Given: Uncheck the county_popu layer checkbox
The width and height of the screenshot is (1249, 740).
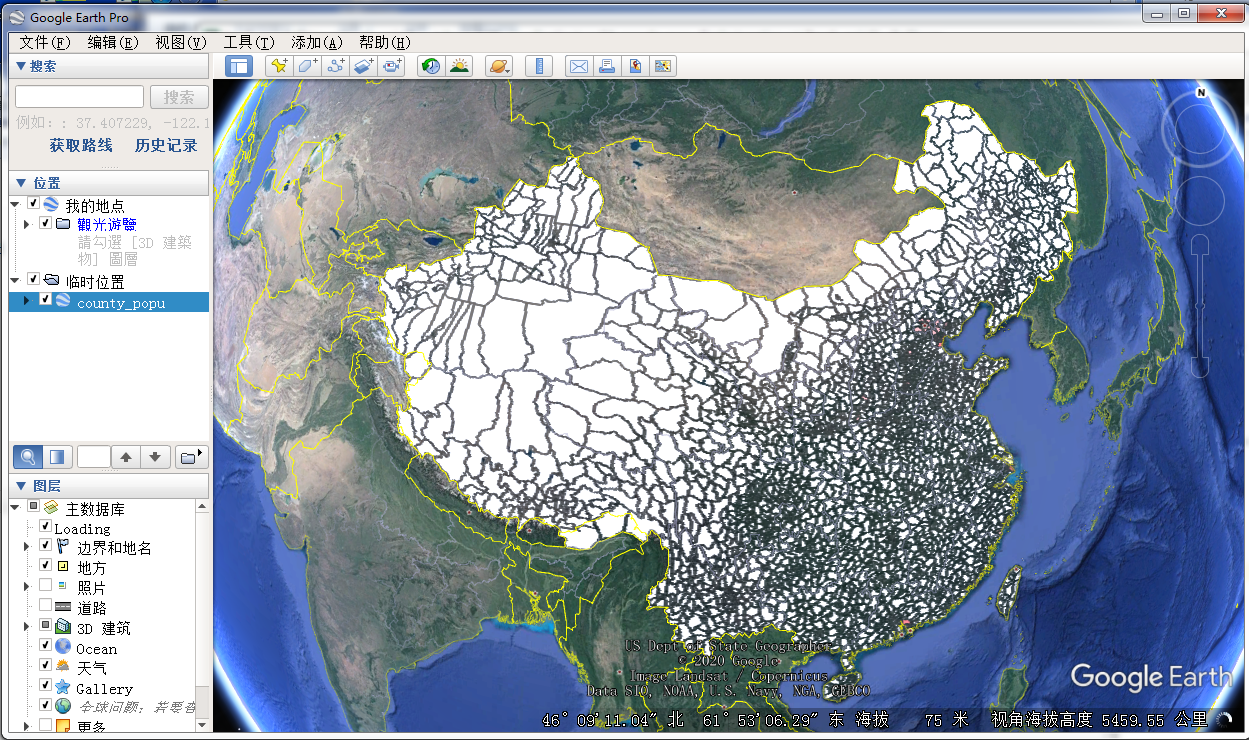Looking at the screenshot, I should click(45, 300).
